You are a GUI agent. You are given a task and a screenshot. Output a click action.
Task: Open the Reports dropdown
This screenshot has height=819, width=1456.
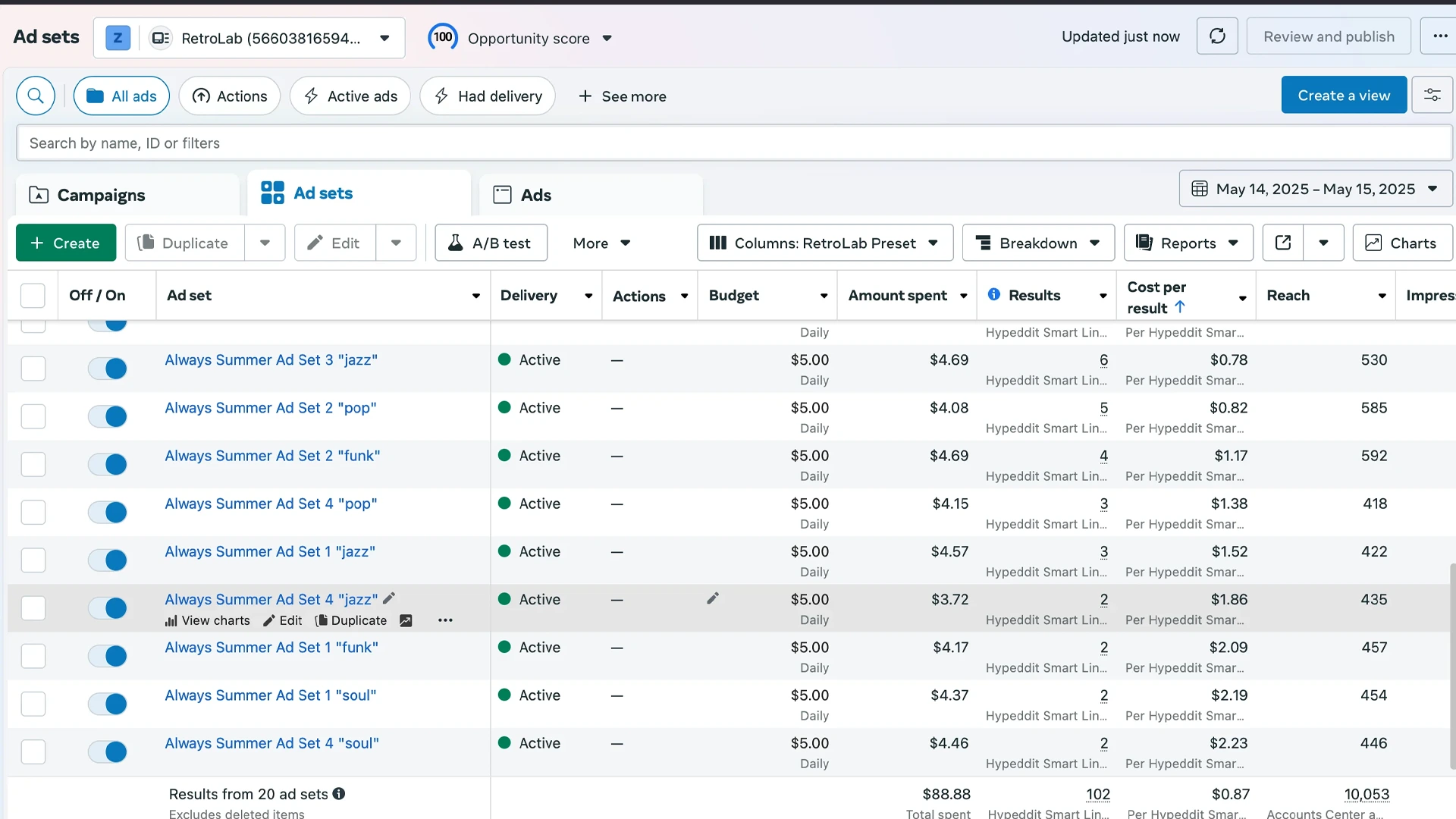click(x=1188, y=243)
